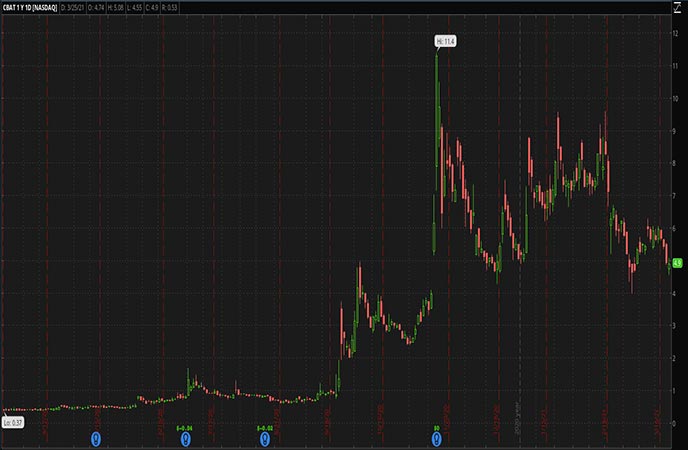Click the L: 4.55 low price readout
The width and height of the screenshot is (688, 450).
pyautogui.click(x=135, y=8)
